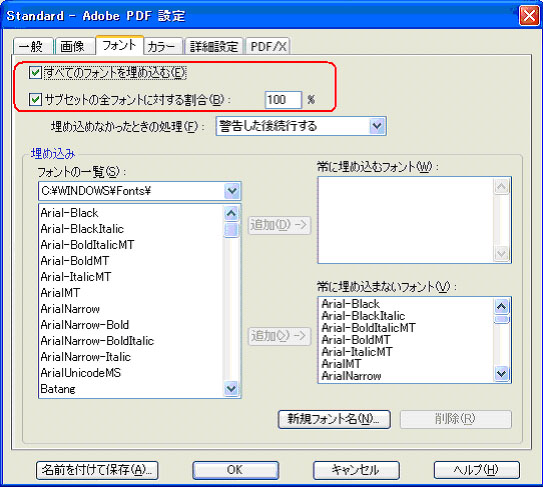543x487 pixels.
Task: Toggle サブセットの全フォントに対する割合 checkbox
Action: click(35, 100)
